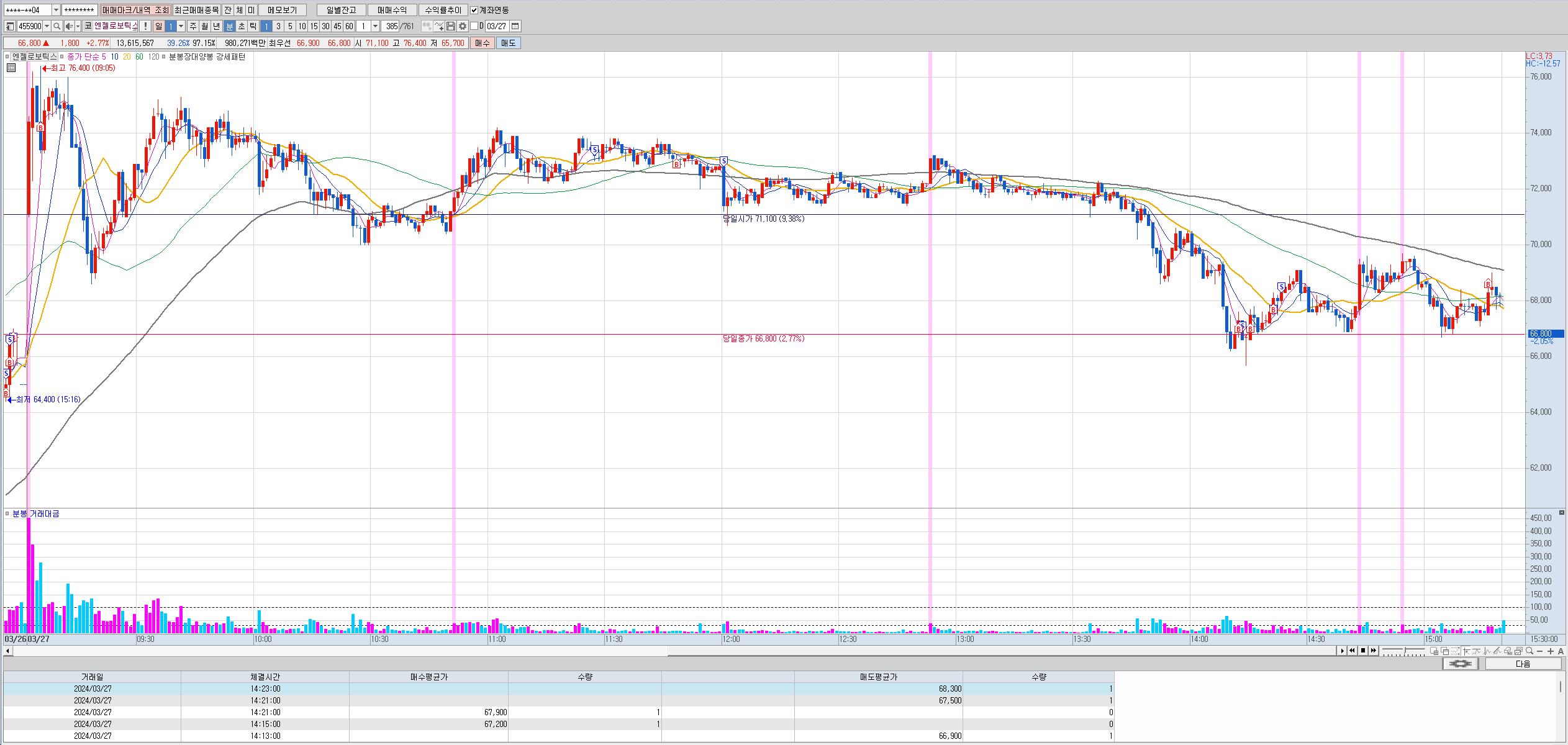1568x745 pixels.
Task: Adjust the chart zoom slider
Action: click(x=1403, y=651)
